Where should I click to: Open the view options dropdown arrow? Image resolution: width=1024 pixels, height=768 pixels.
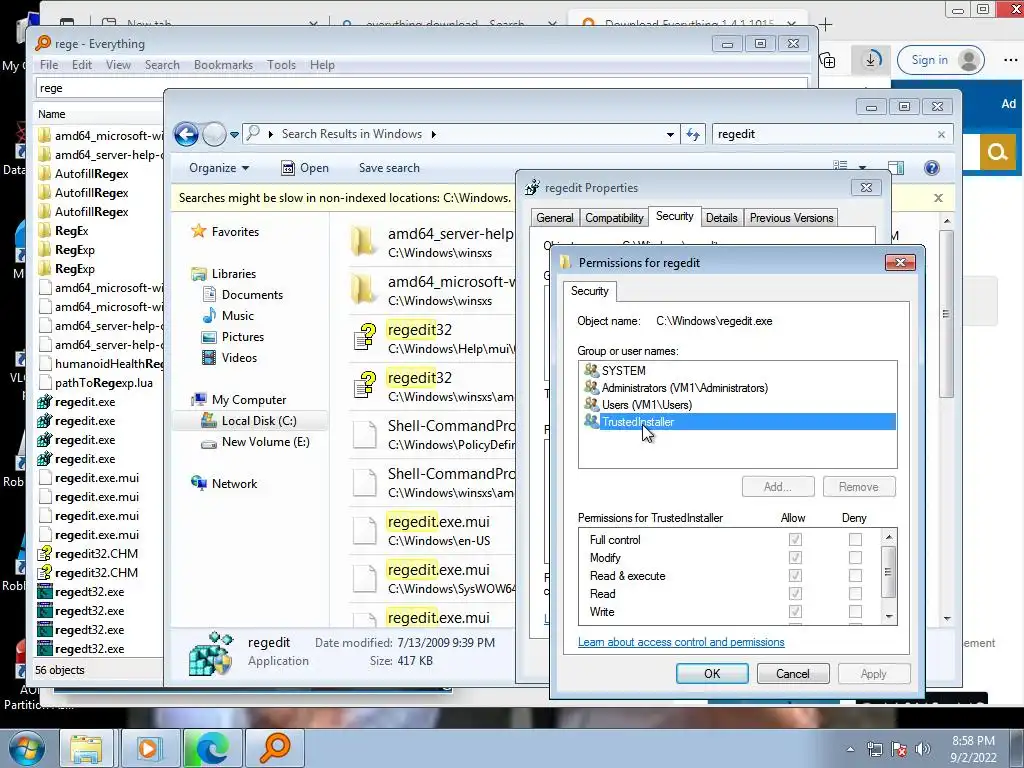862,168
